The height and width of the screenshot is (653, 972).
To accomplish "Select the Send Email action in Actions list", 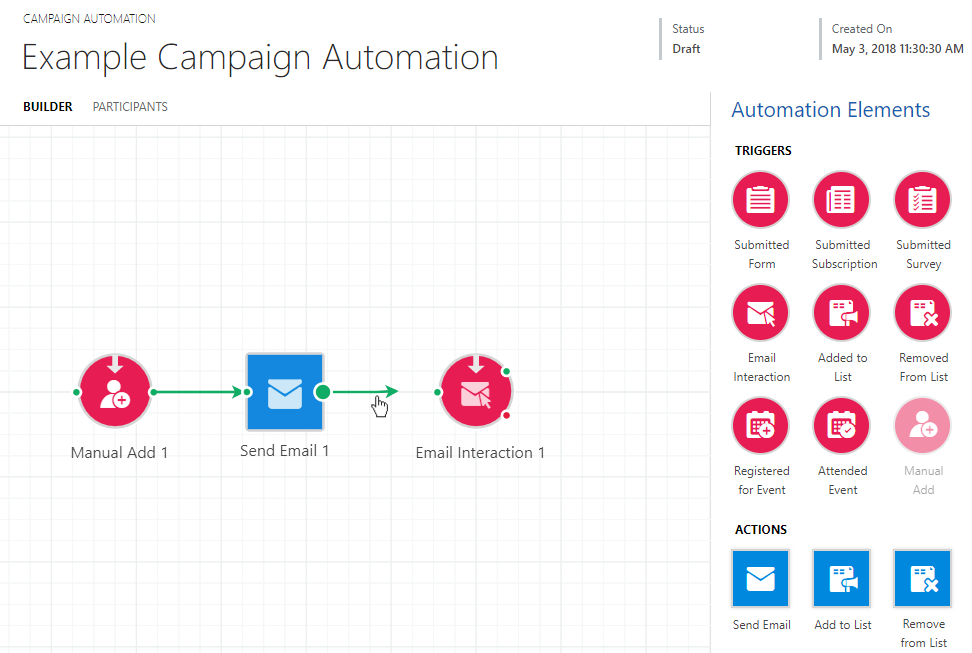I will pos(761,579).
